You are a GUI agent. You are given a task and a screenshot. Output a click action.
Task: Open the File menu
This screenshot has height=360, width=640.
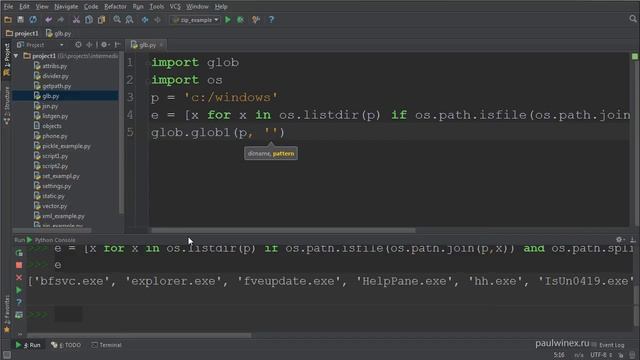8,7
